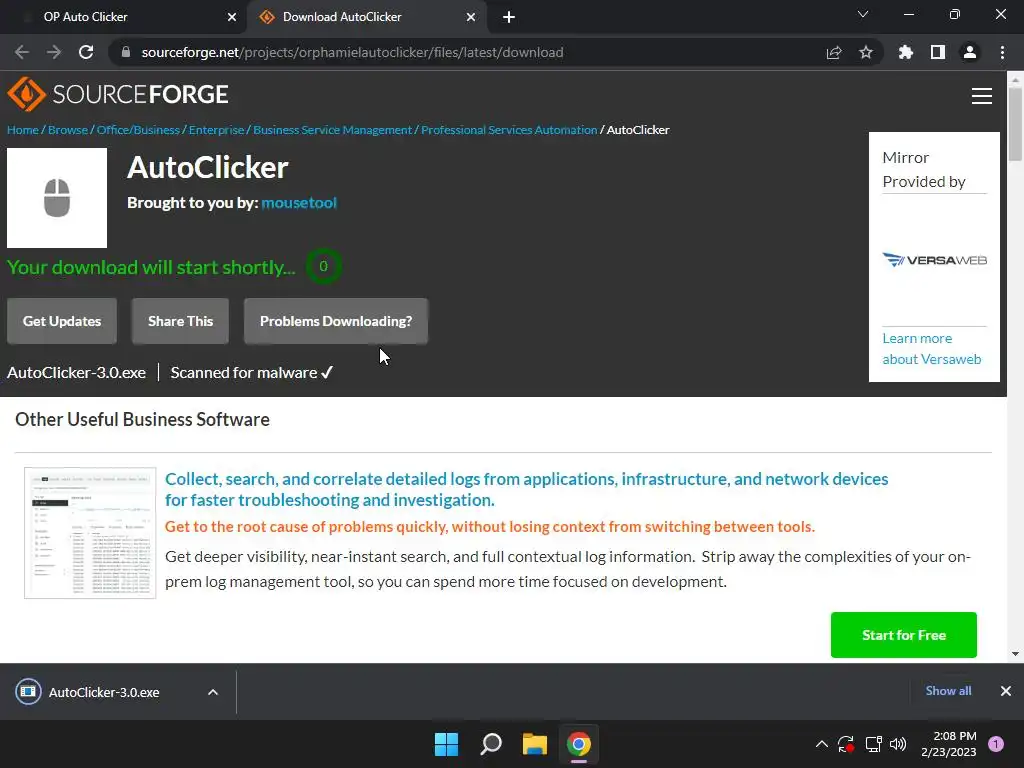Open the Chrome three-dot menu
The height and width of the screenshot is (768, 1024).
[x=1002, y=52]
